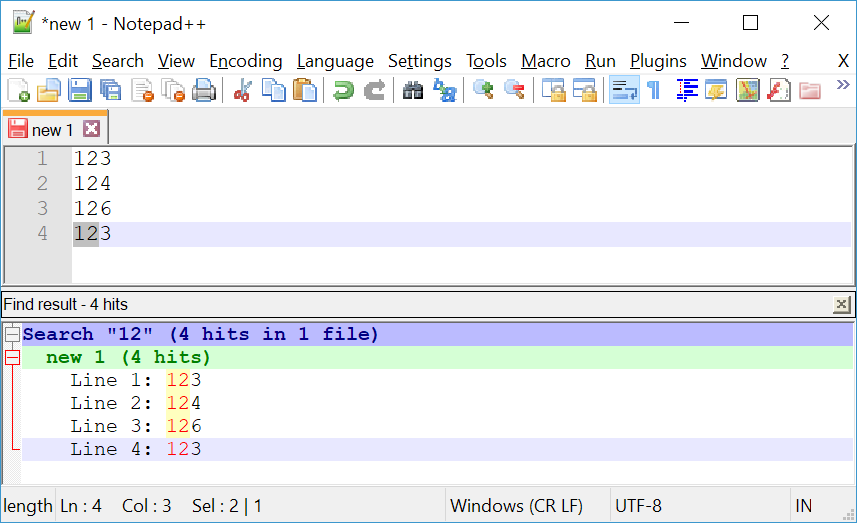857x523 pixels.
Task: Zoom out with the magnifier minus icon
Action: (514, 90)
